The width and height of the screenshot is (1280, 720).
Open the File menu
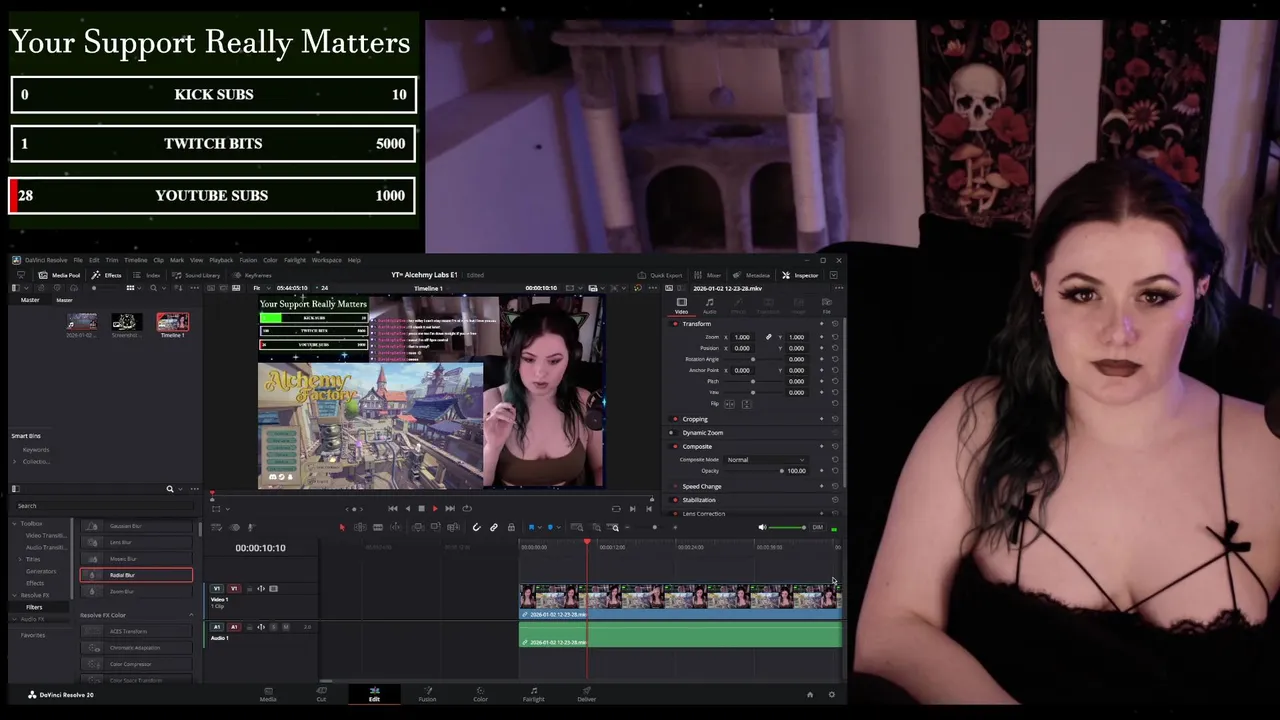pos(78,260)
